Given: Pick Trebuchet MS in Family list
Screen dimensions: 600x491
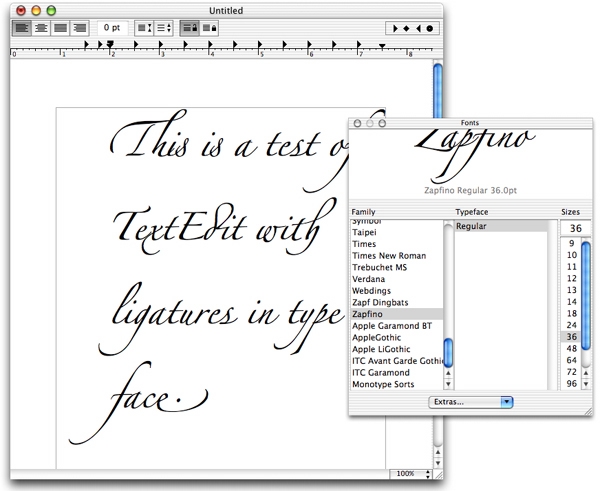Looking at the screenshot, I should [x=397, y=268].
